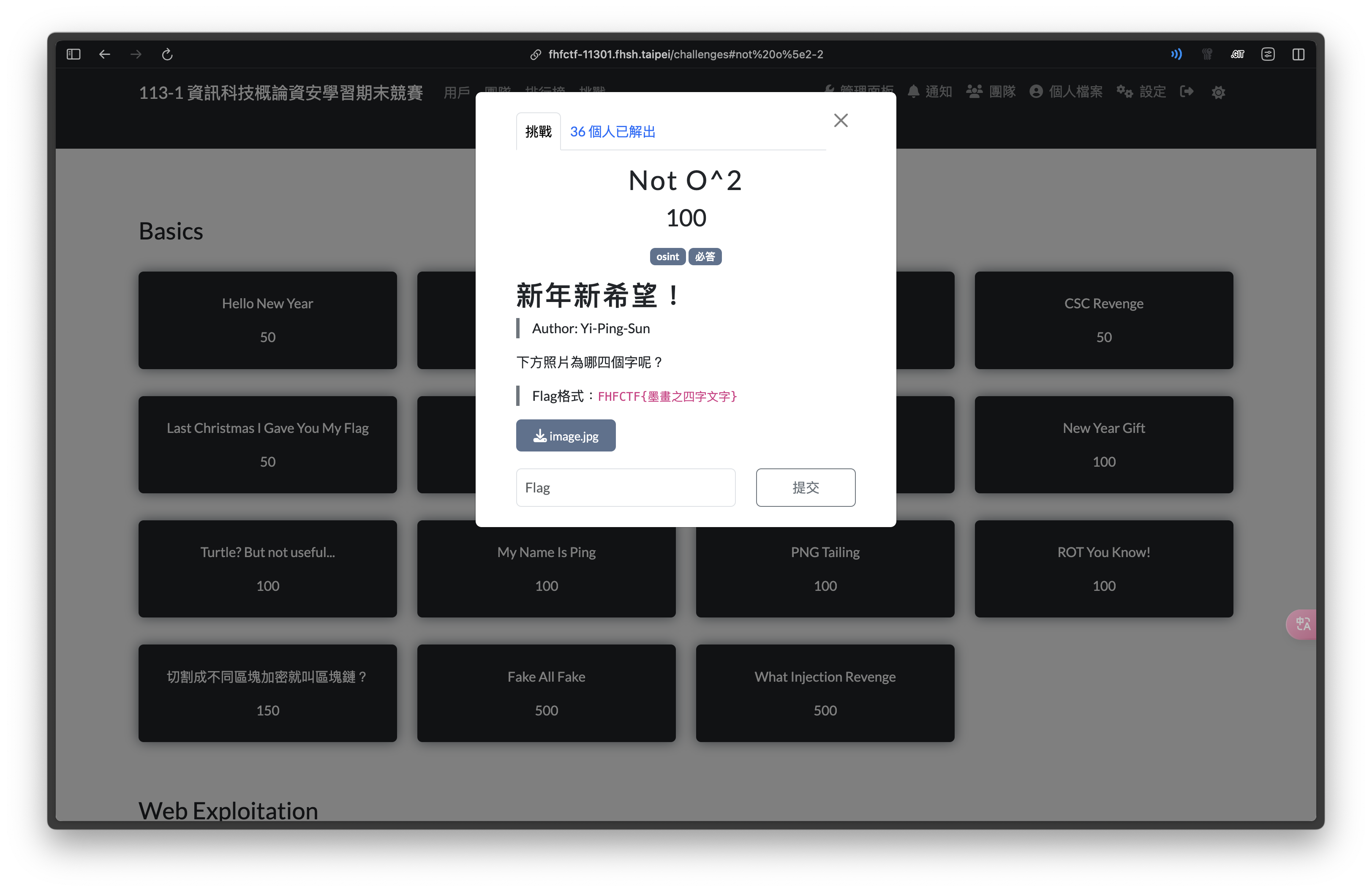1372x892 pixels.
Task: Go back with the browser back arrow
Action: click(x=104, y=54)
